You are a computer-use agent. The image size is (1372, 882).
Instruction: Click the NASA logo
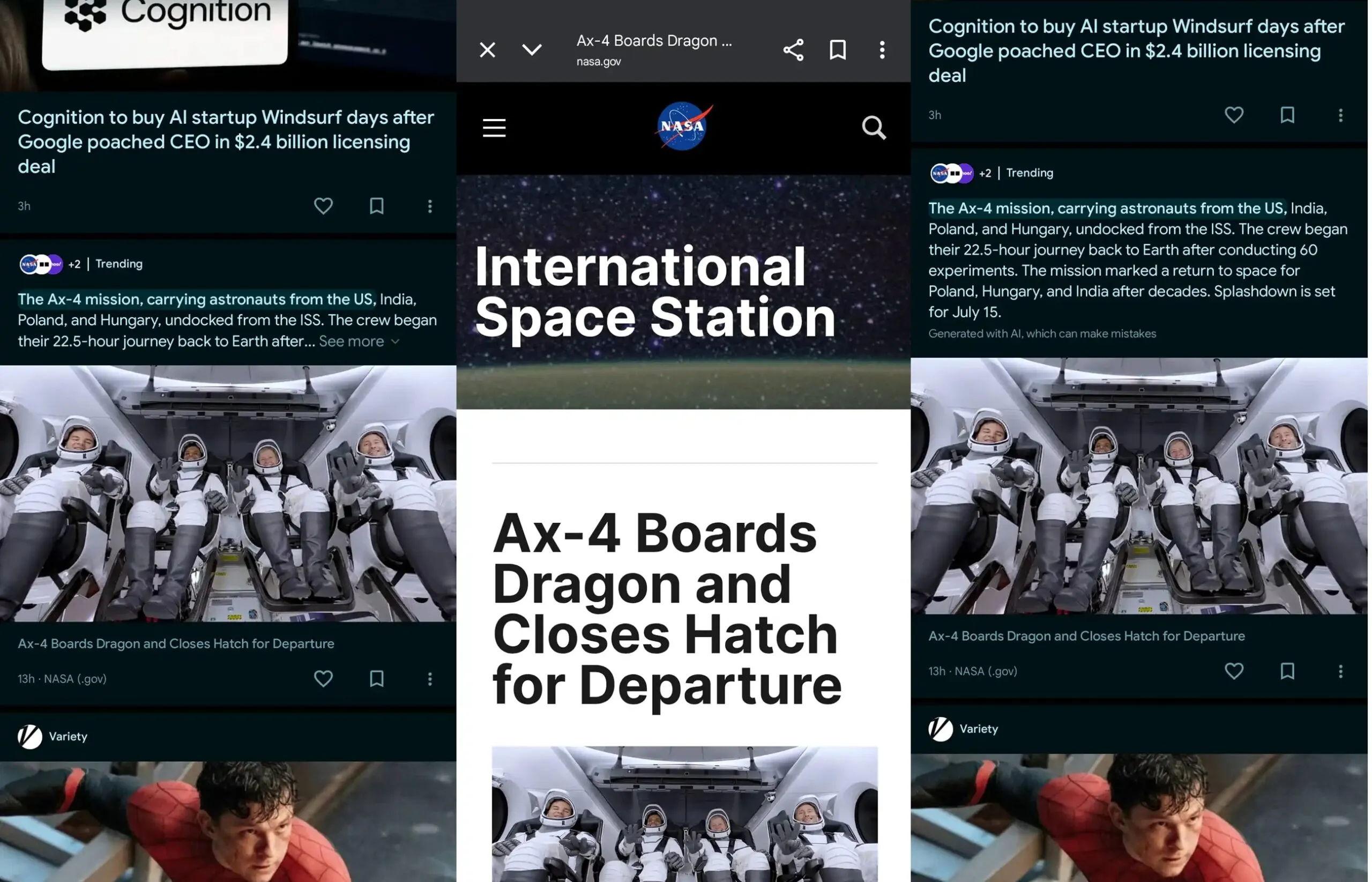coord(683,127)
